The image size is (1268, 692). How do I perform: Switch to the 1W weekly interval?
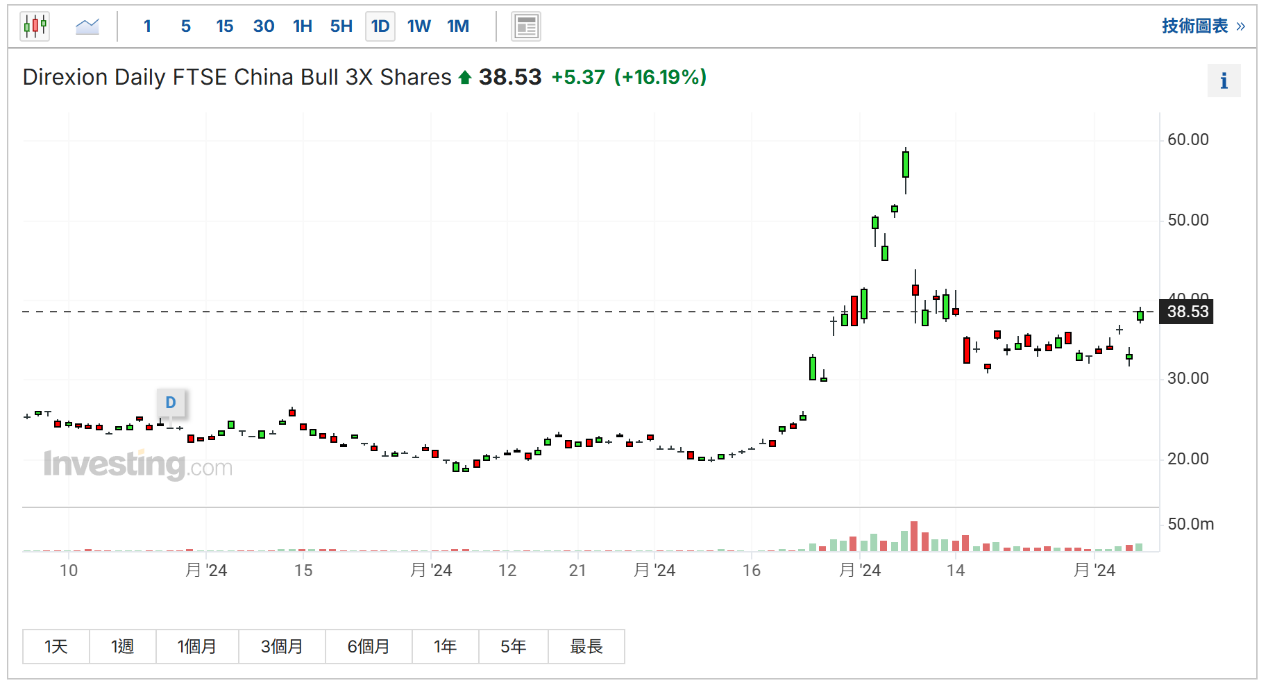click(419, 26)
